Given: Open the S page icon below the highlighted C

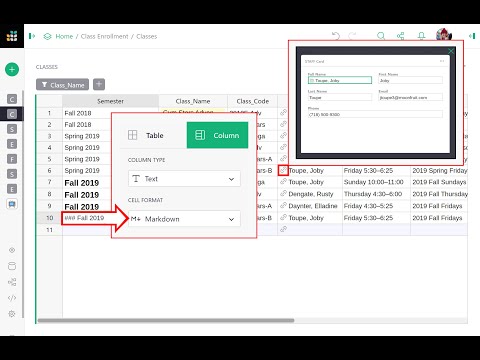Looking at the screenshot, I should 12,129.
